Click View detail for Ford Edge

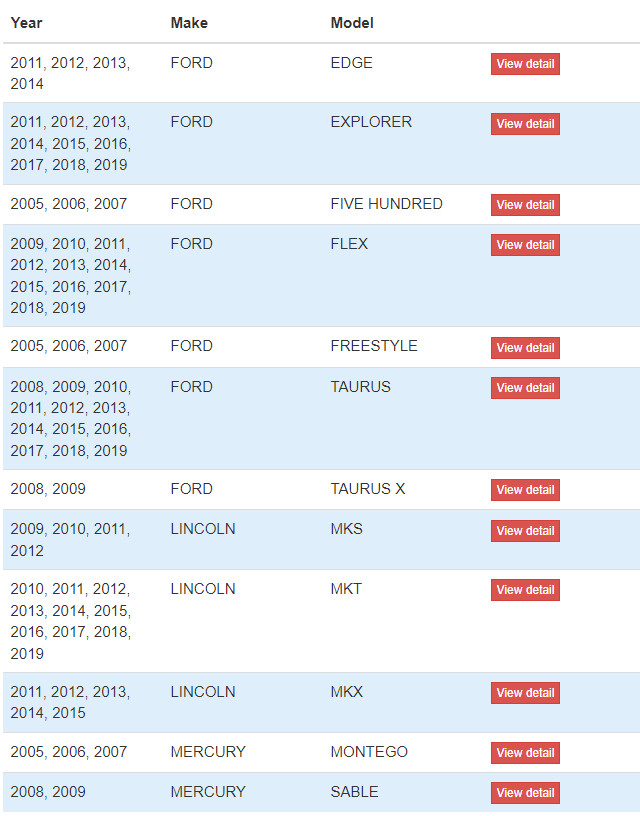[525, 64]
